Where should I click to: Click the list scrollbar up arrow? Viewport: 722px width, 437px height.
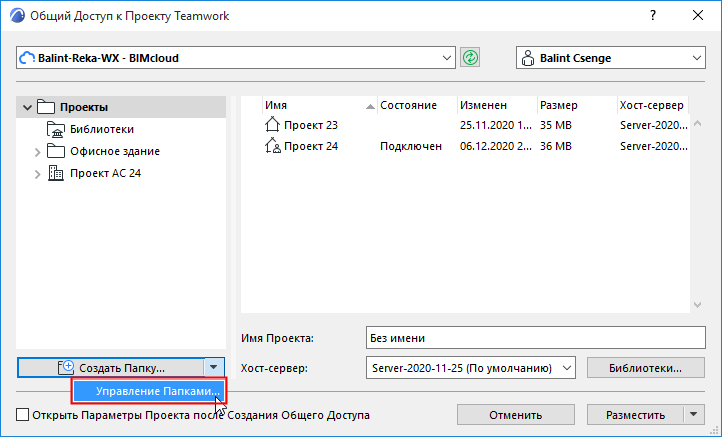[697, 123]
